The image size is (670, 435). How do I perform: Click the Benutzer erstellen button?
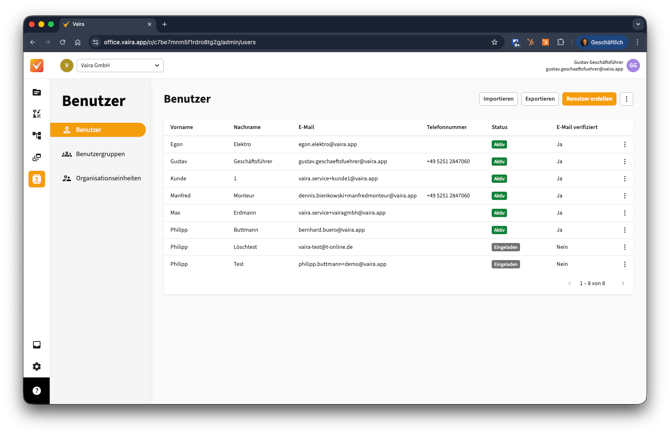[589, 99]
